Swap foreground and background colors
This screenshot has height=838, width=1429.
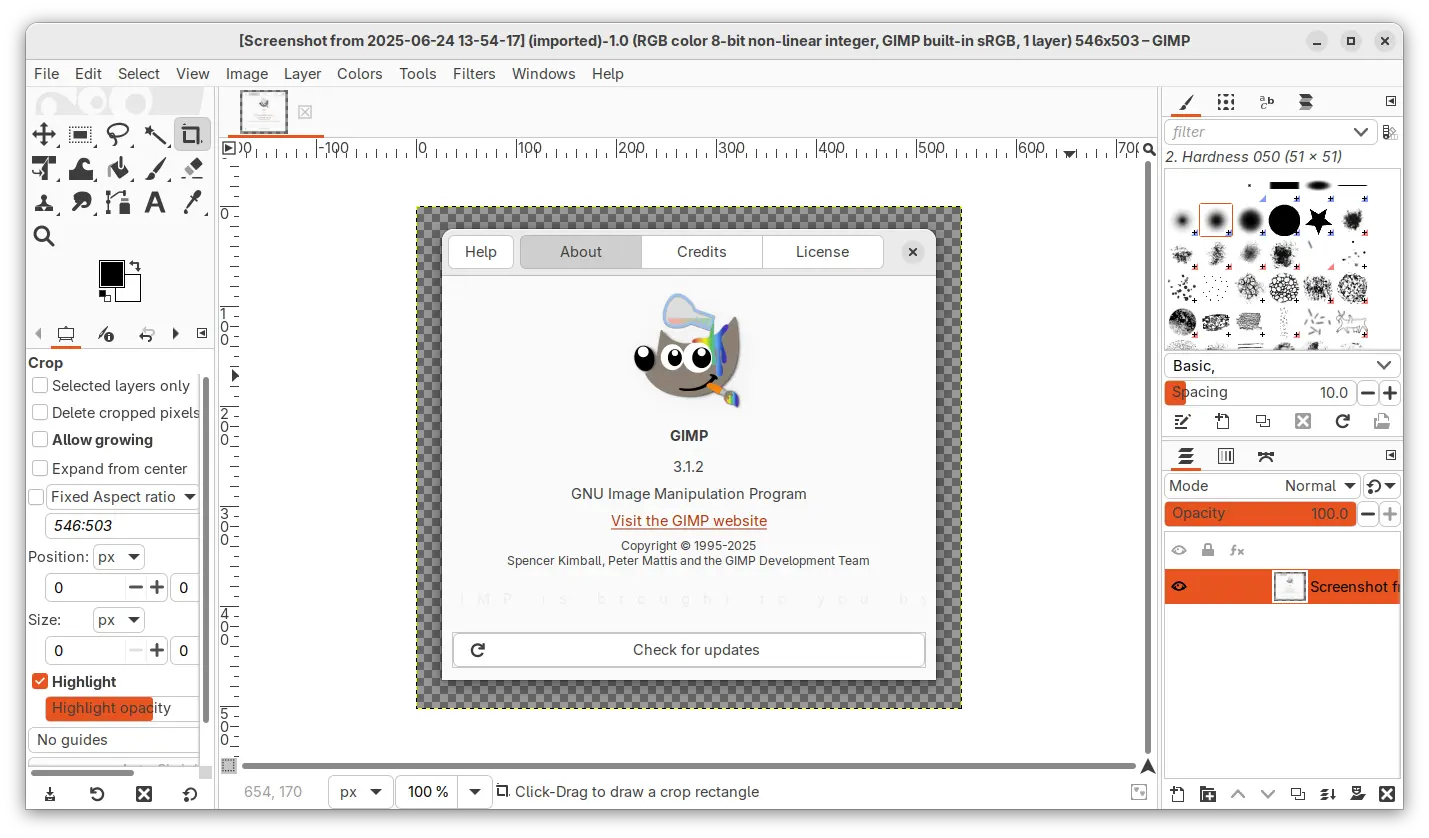click(135, 266)
